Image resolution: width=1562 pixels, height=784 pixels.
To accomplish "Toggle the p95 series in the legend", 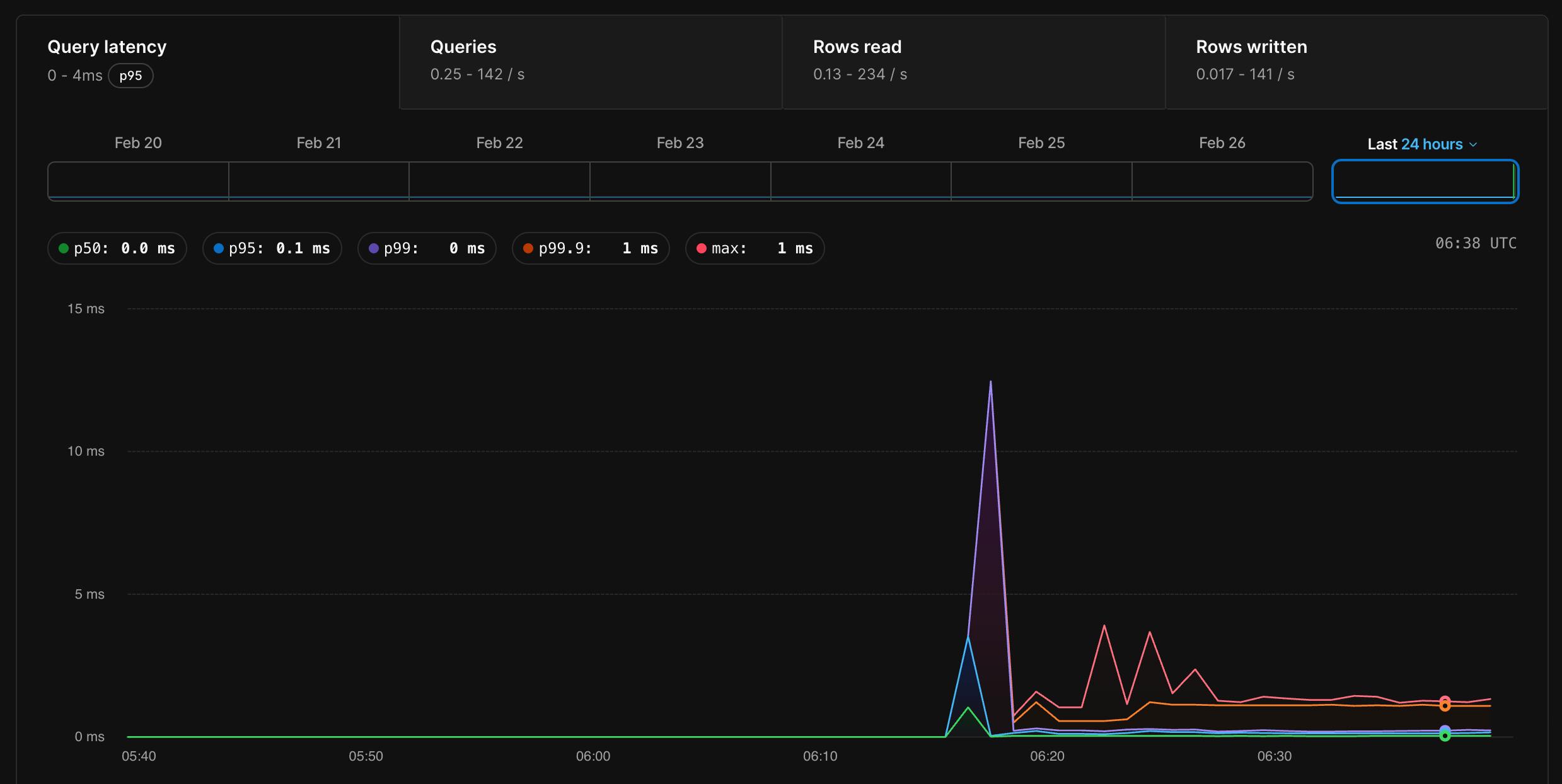I will pos(272,248).
